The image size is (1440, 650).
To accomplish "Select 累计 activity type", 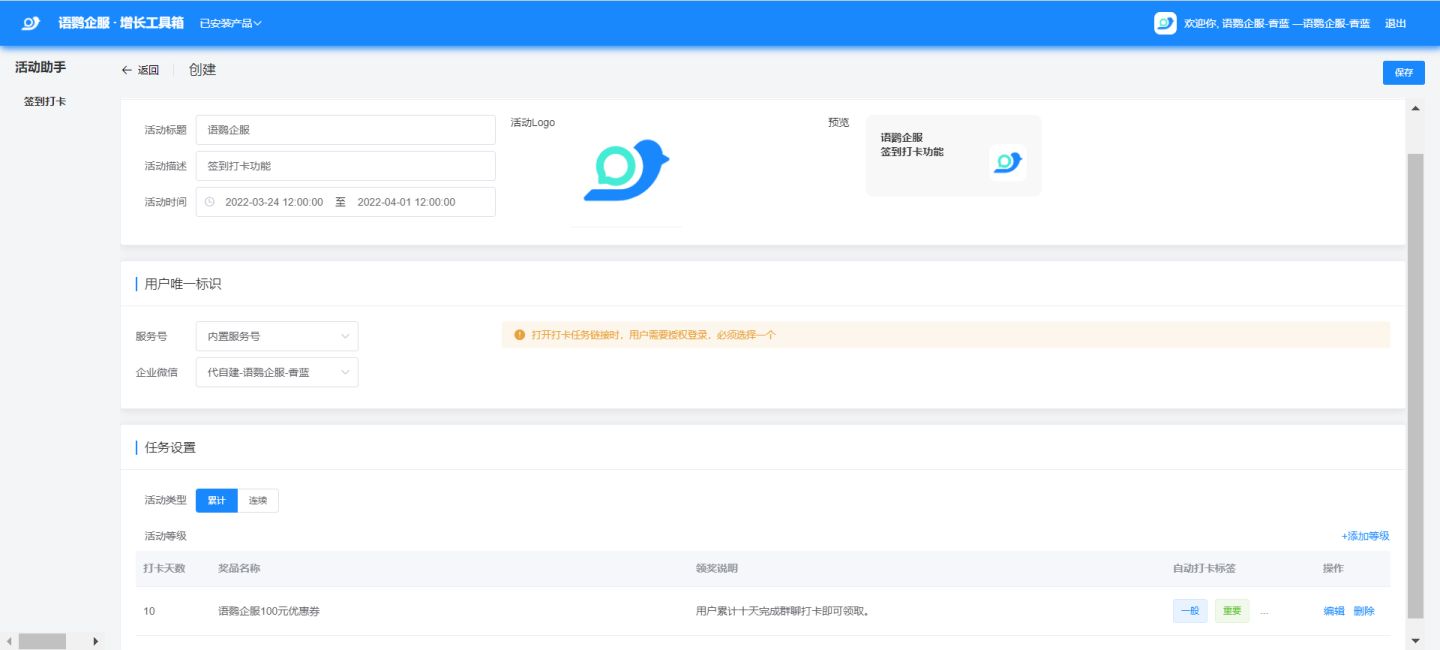I will click(x=217, y=500).
